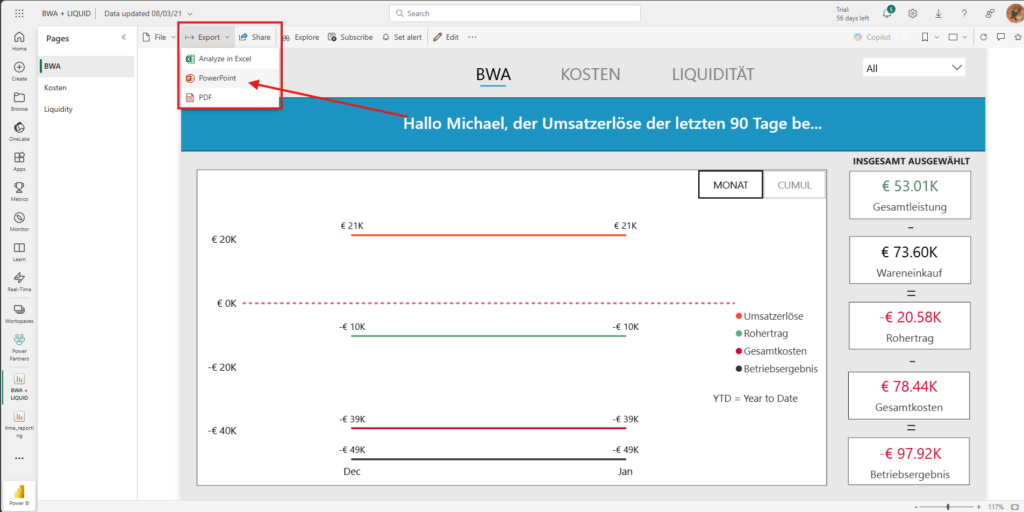This screenshot has width=1024, height=512.
Task: Click the Explore button
Action: [300, 37]
